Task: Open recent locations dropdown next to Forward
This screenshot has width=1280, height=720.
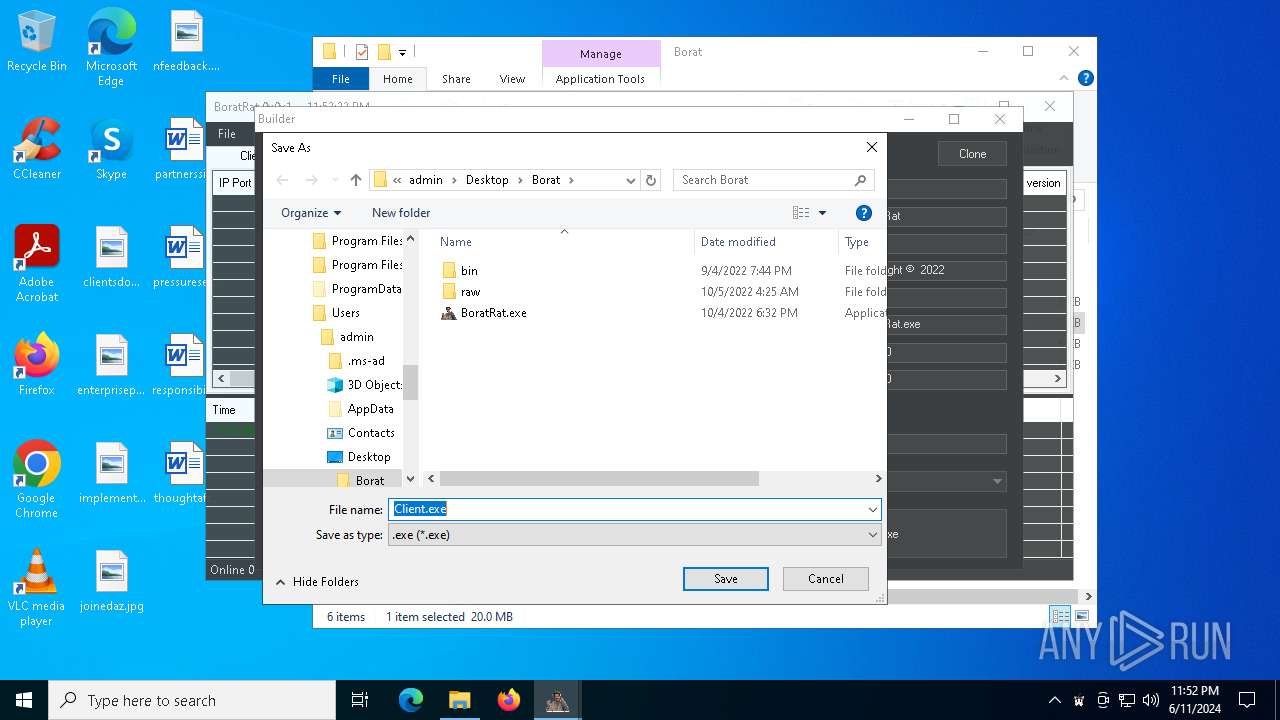Action: (334, 181)
